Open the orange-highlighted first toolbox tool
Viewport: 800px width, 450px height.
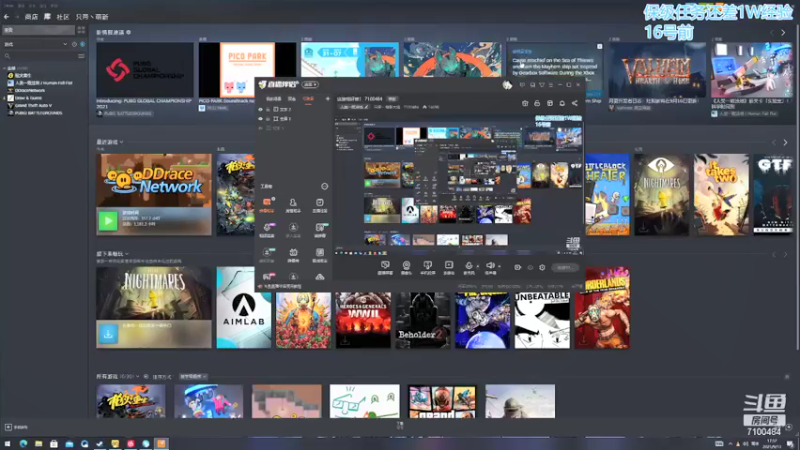[x=267, y=205]
